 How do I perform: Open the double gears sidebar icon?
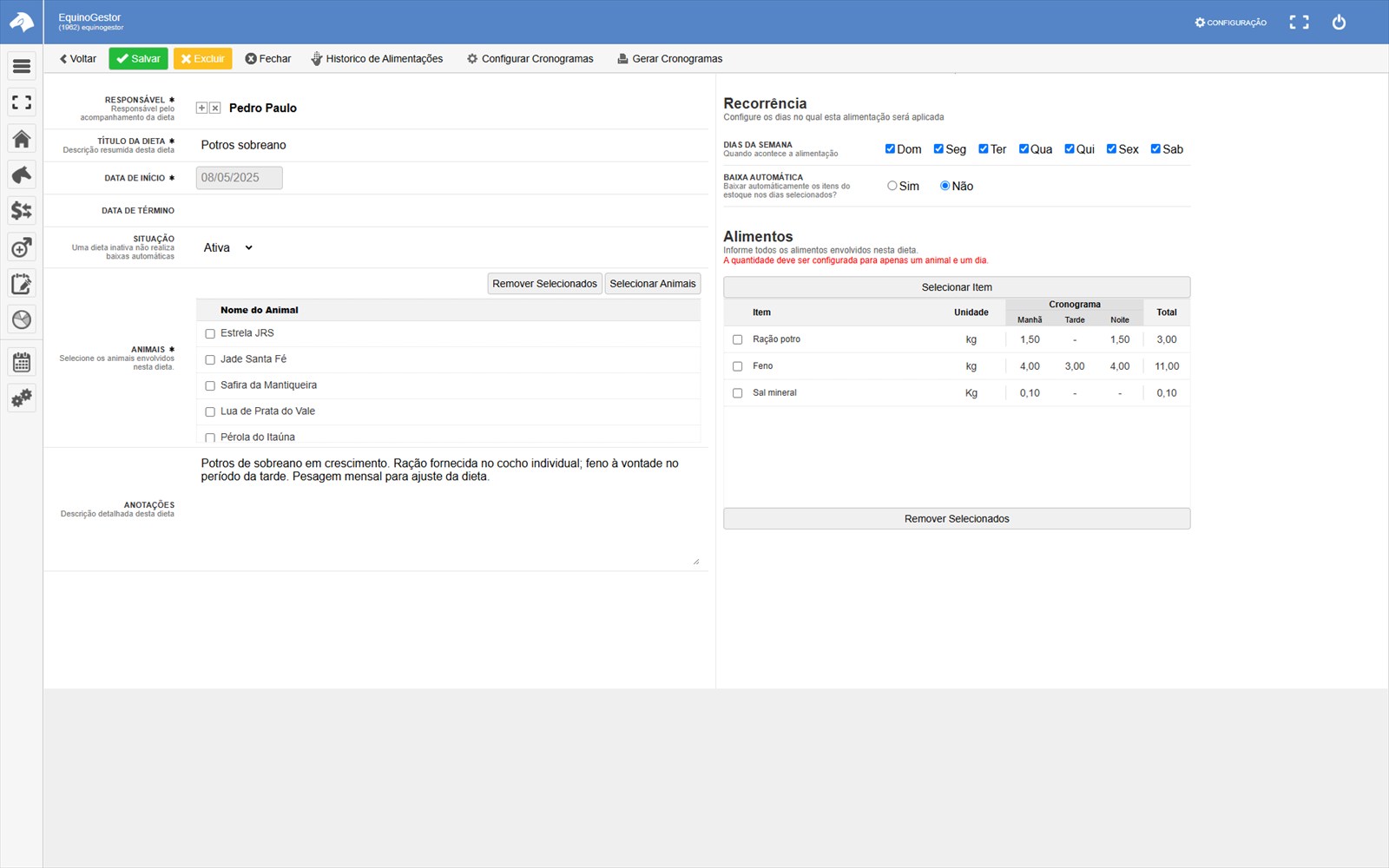(22, 398)
